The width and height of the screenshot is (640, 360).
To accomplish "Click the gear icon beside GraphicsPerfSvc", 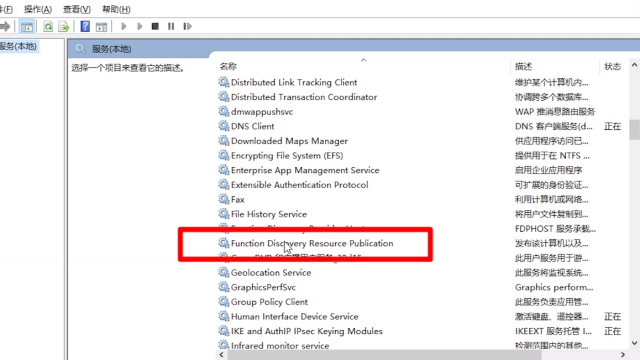I will coord(224,287).
